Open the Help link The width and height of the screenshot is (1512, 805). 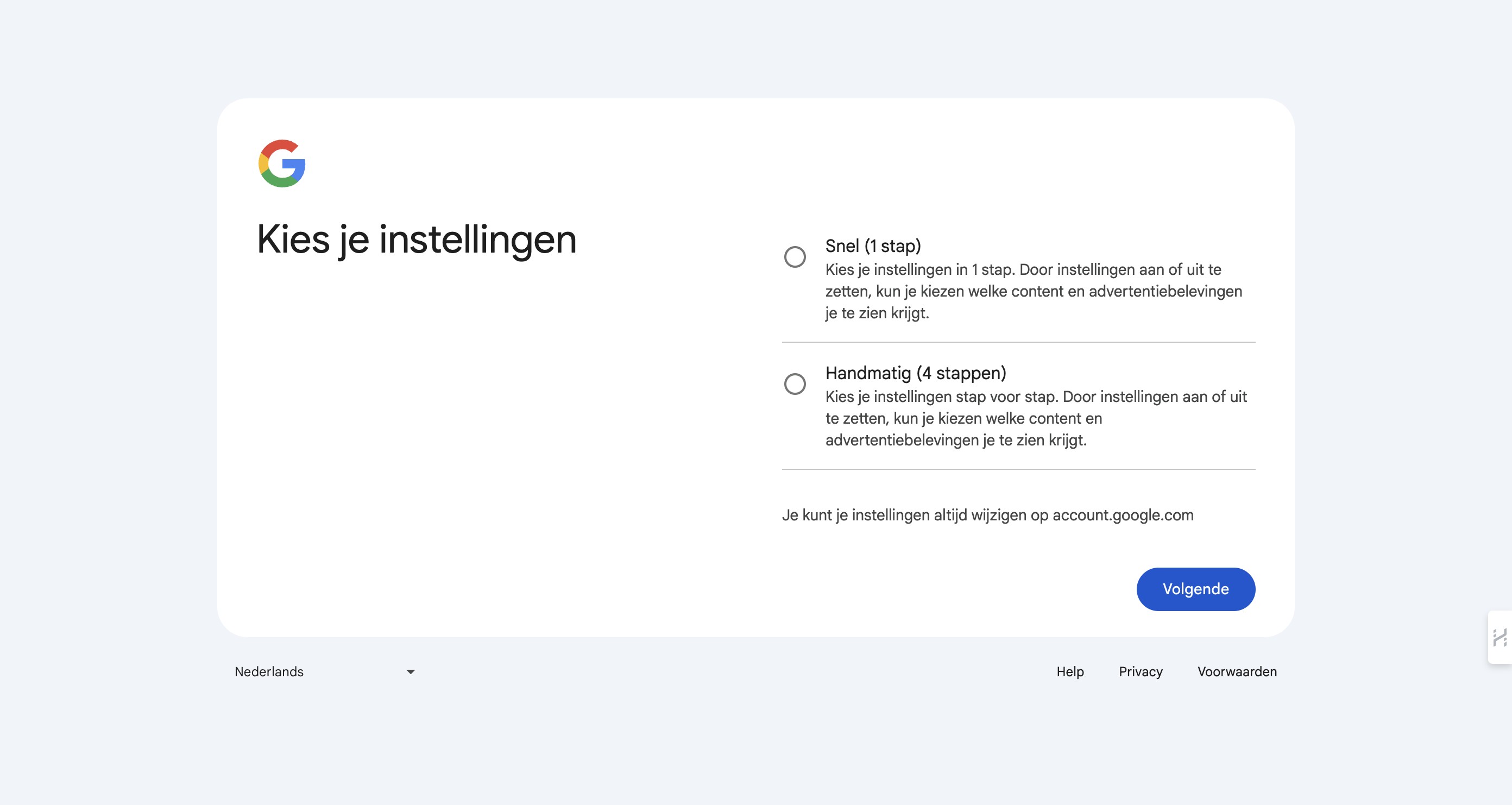(x=1069, y=672)
